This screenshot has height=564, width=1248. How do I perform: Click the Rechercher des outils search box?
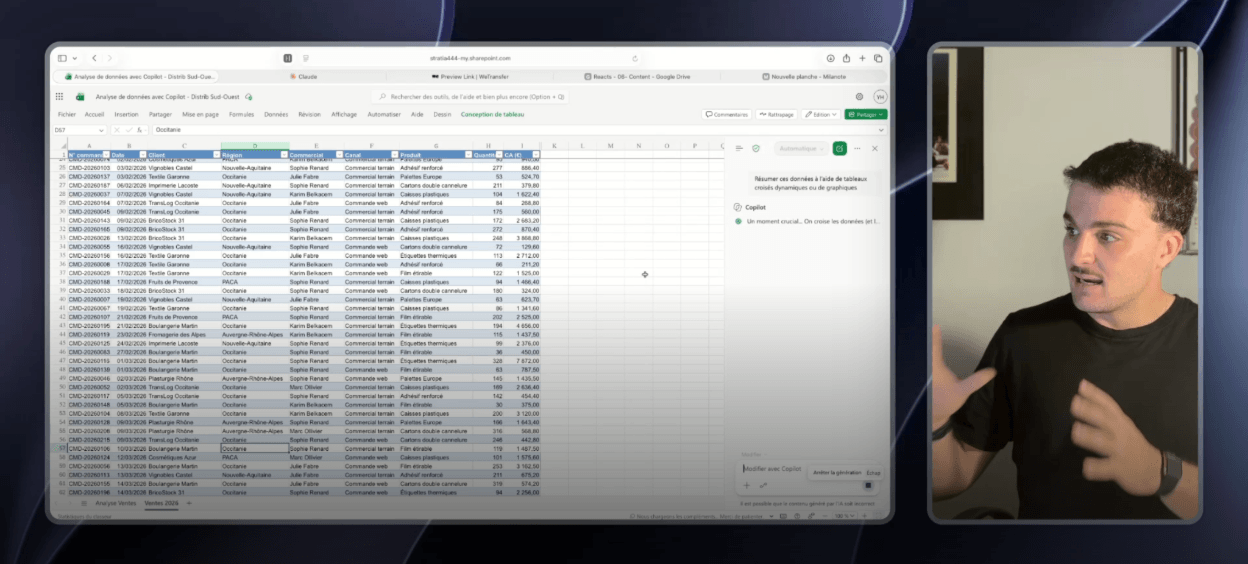[470, 97]
